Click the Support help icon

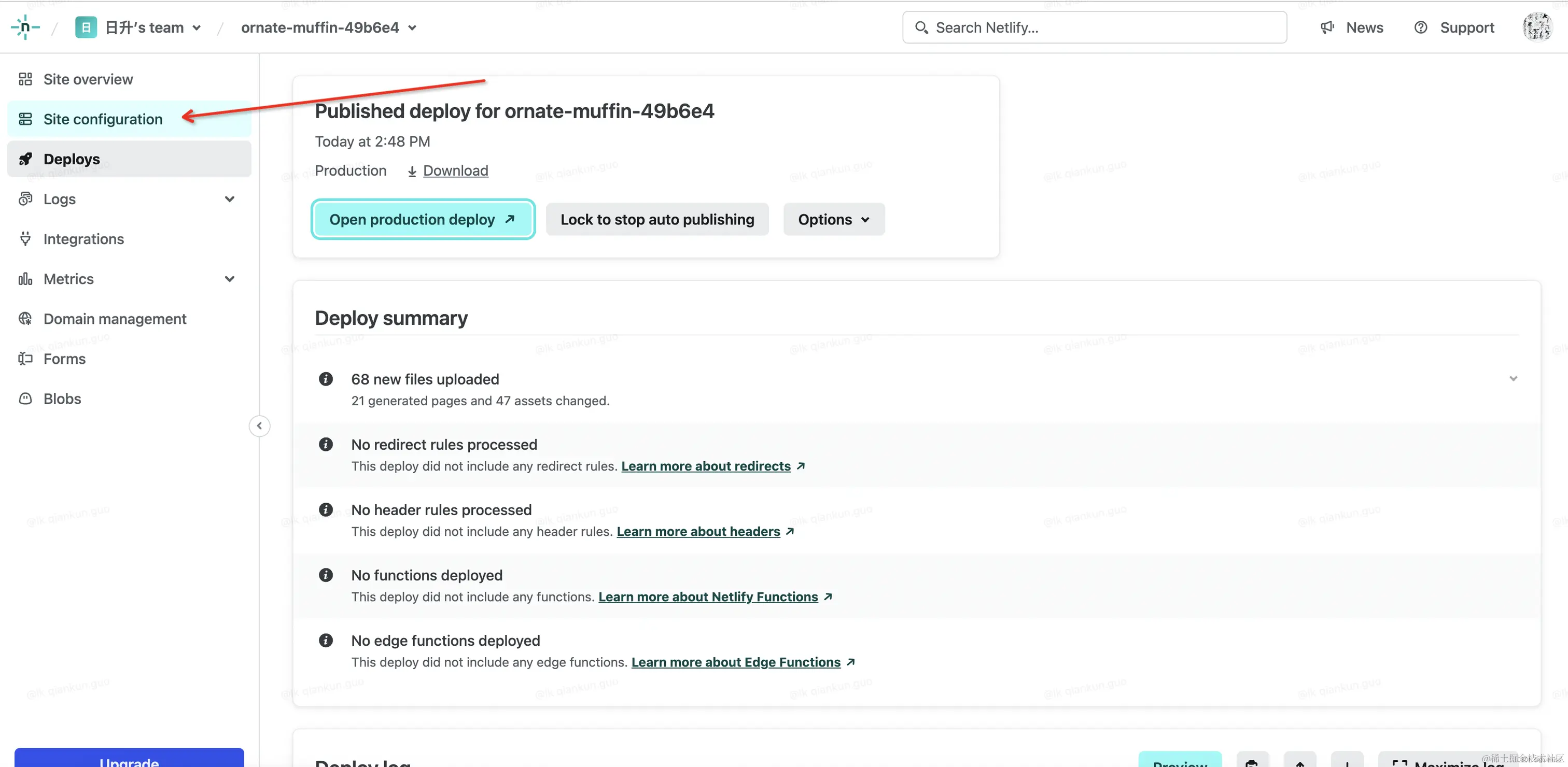[x=1420, y=27]
